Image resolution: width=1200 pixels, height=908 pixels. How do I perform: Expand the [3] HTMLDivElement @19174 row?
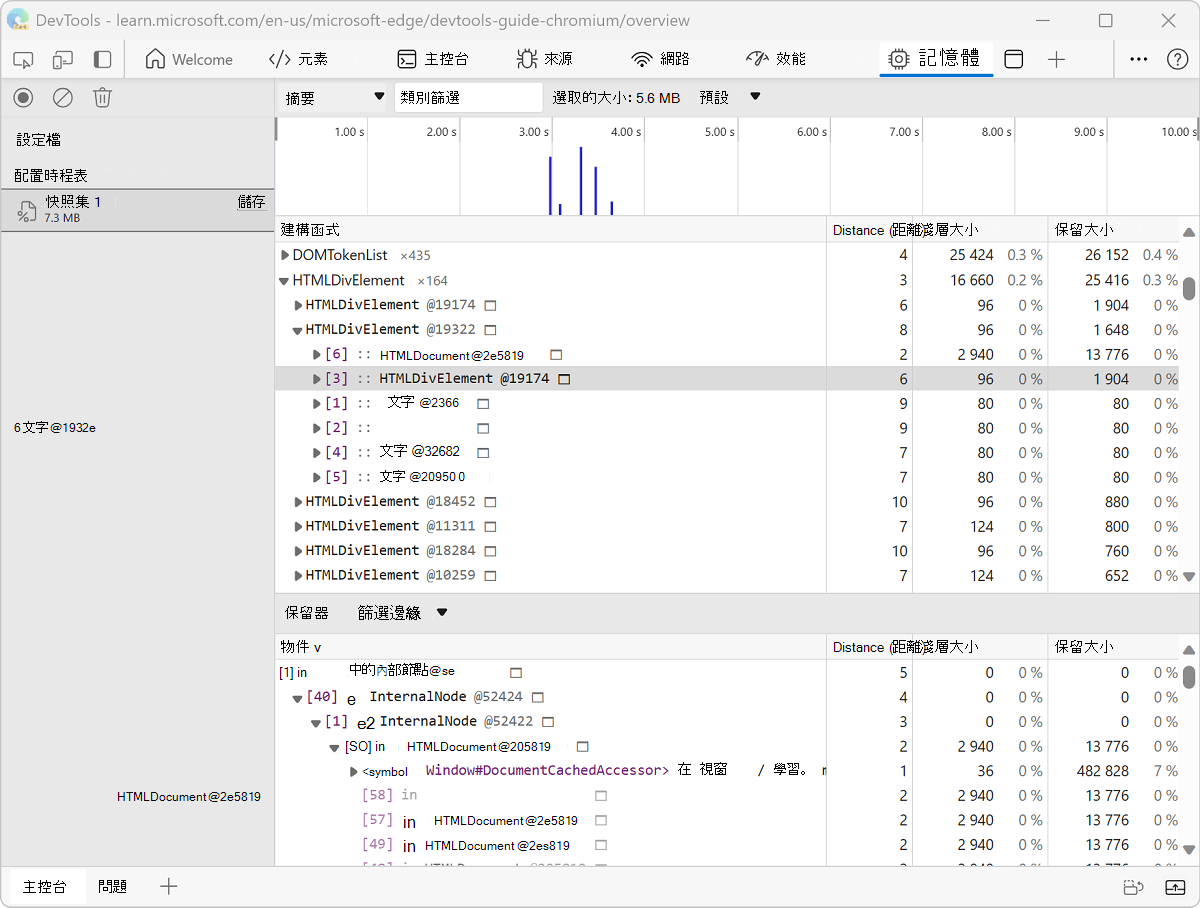(x=317, y=379)
